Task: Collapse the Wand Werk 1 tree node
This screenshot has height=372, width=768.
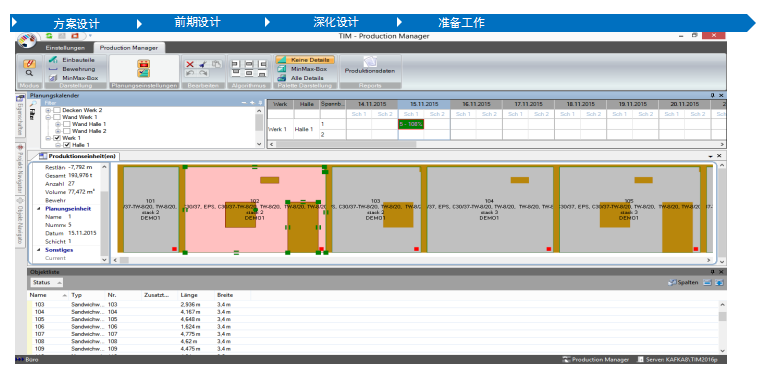Action: (x=48, y=117)
